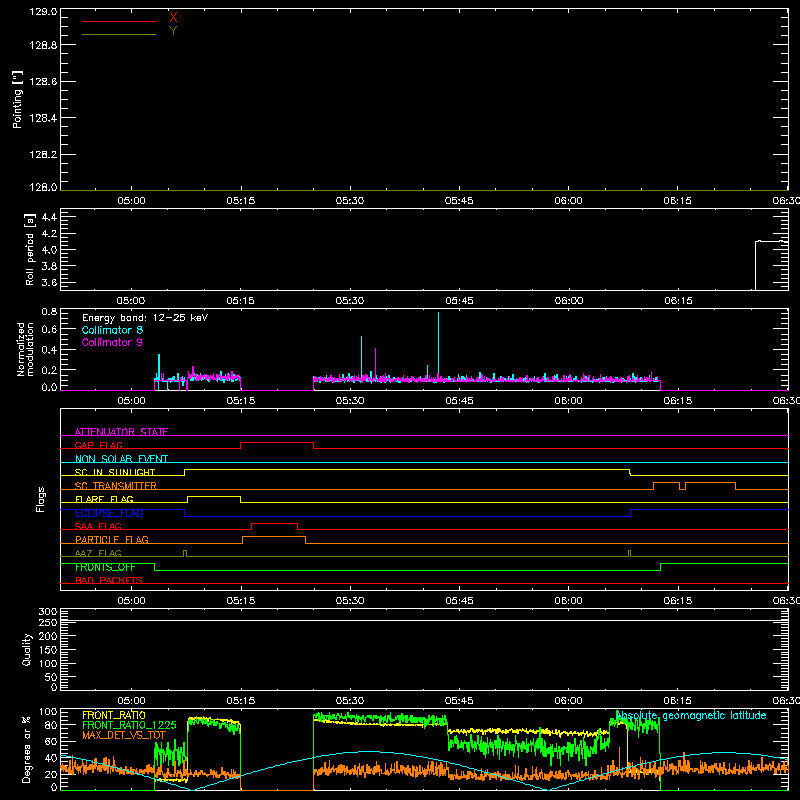Viewport: 800px width, 800px height.
Task: Click the 06:00 label under Flags plot
Action: (568, 601)
